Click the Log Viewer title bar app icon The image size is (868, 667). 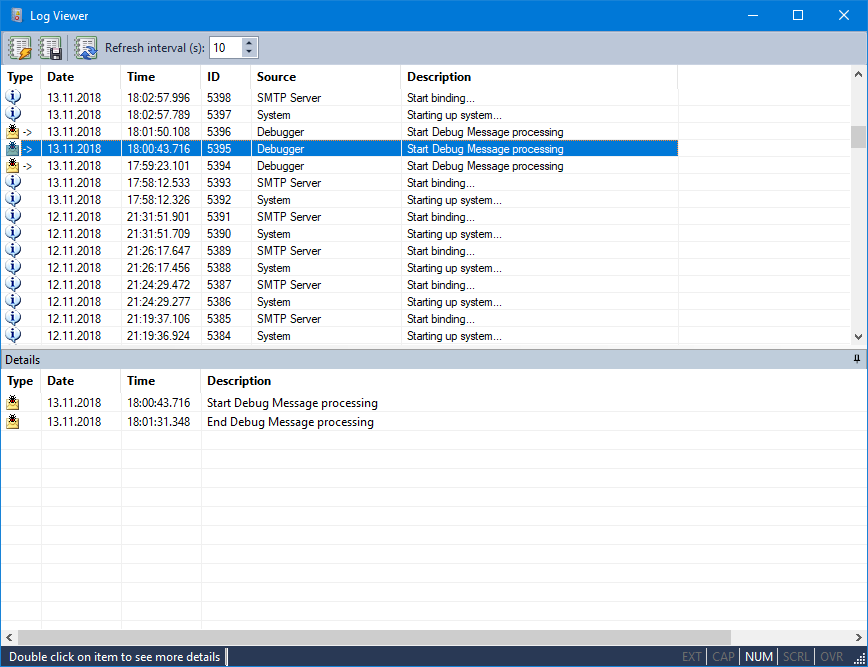[17, 15]
